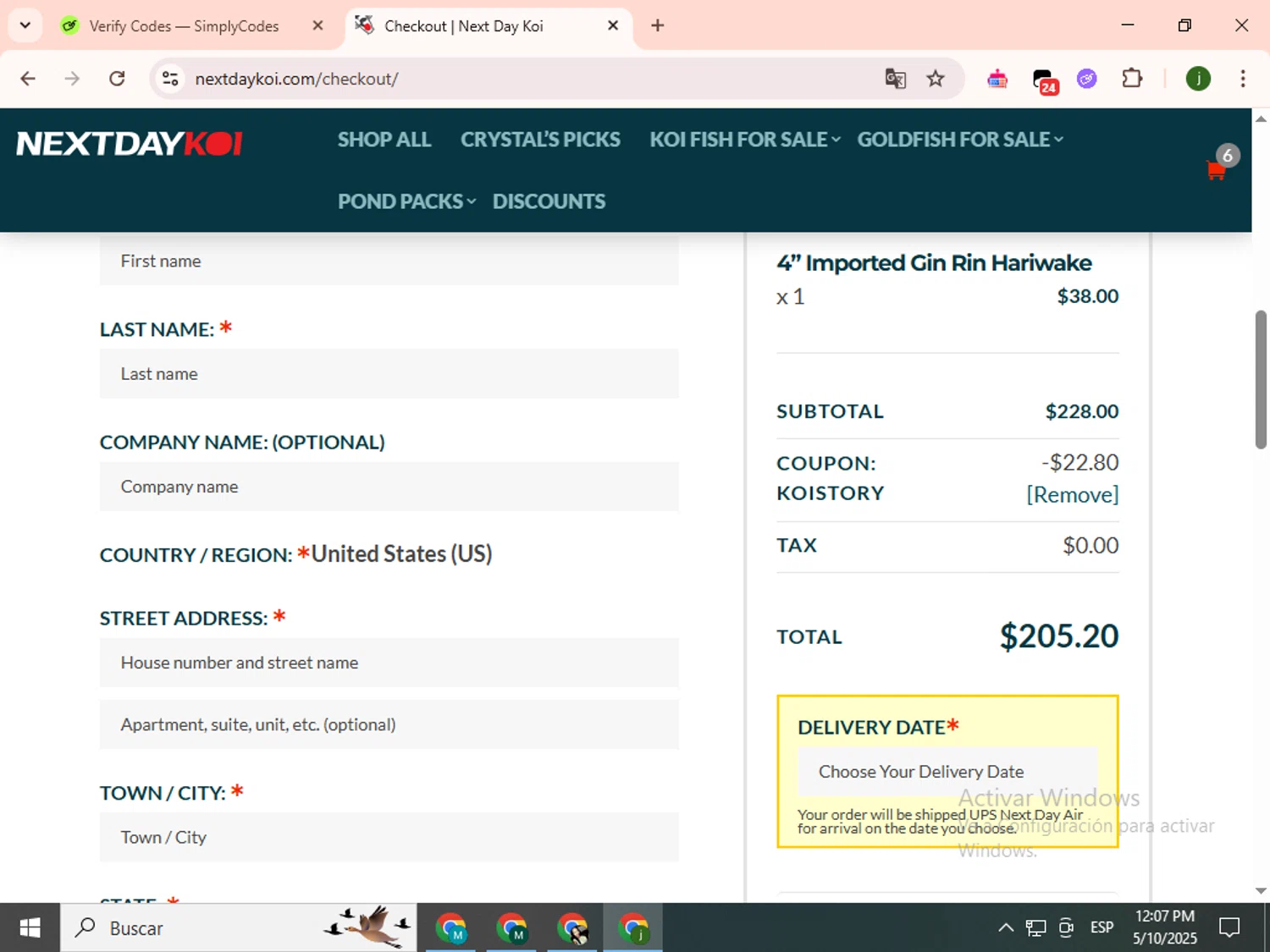1270x952 pixels.
Task: Open the notification center icon
Action: pos(1229,927)
